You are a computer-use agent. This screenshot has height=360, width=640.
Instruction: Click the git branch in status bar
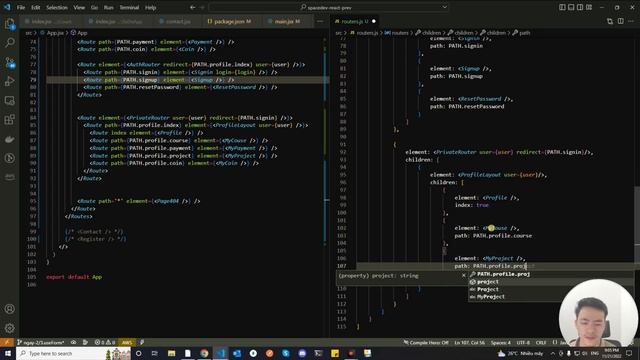(x=41, y=342)
